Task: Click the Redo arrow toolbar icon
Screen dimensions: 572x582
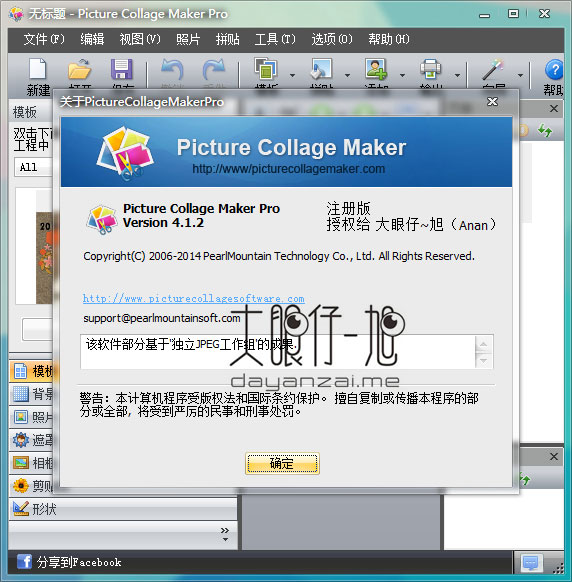Action: pyautogui.click(x=214, y=70)
